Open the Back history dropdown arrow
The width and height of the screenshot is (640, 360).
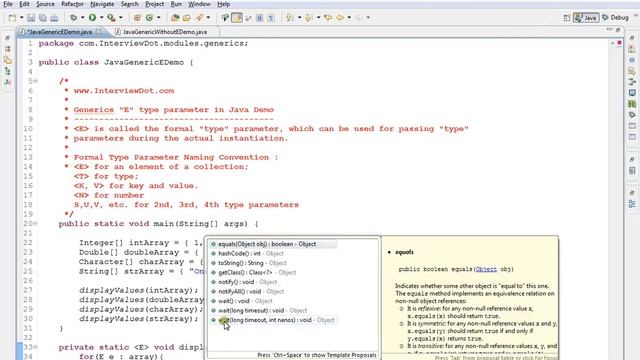(x=349, y=18)
